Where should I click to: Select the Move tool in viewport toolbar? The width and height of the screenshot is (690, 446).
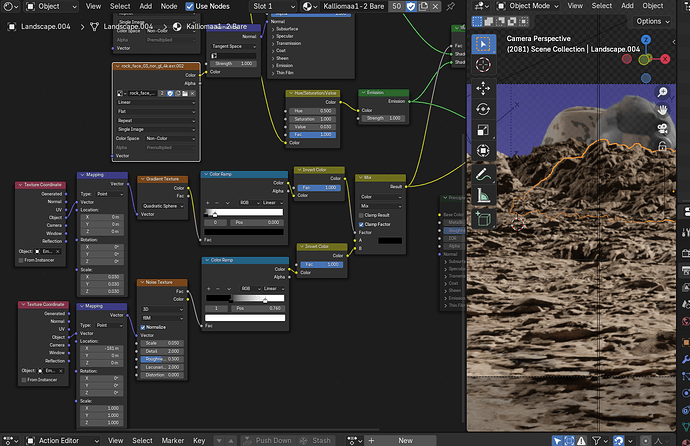(x=483, y=88)
